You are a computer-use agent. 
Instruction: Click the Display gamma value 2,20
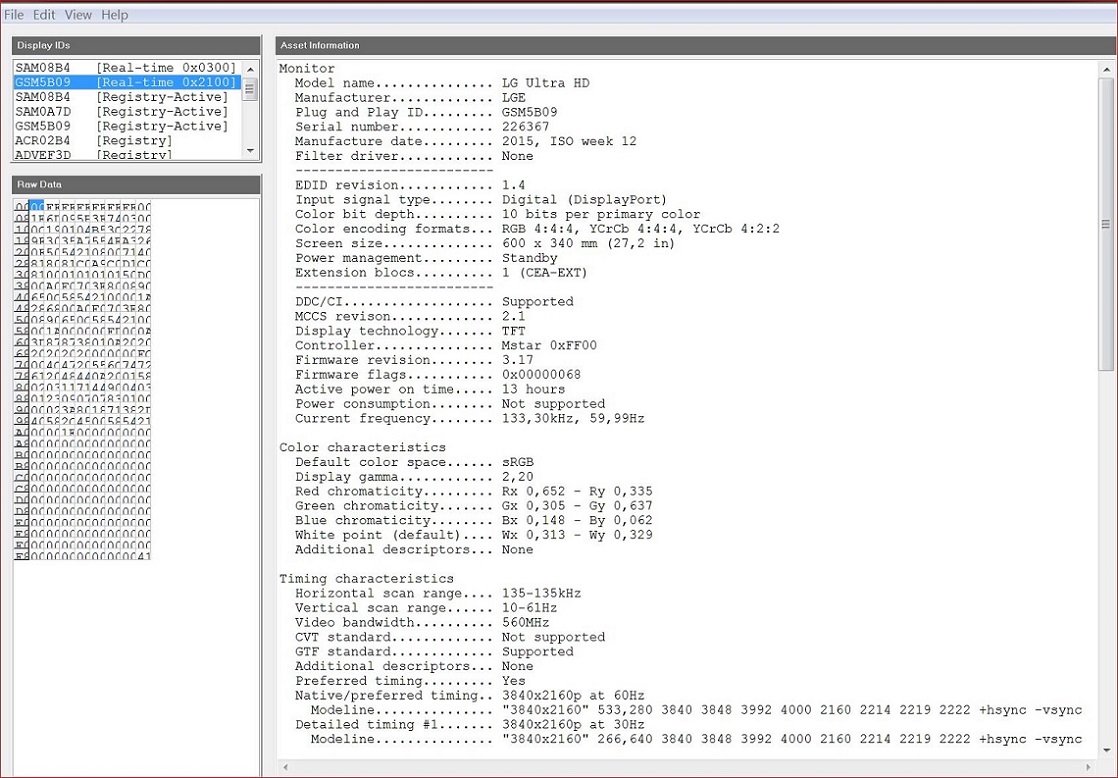518,476
